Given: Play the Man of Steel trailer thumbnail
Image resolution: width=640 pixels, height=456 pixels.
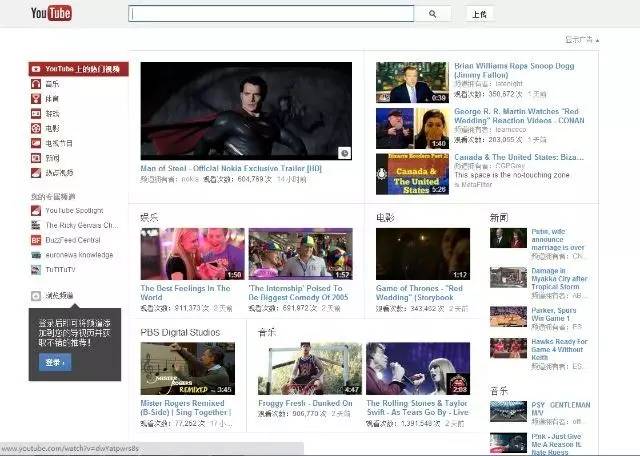Looking at the screenshot, I should point(246,111).
